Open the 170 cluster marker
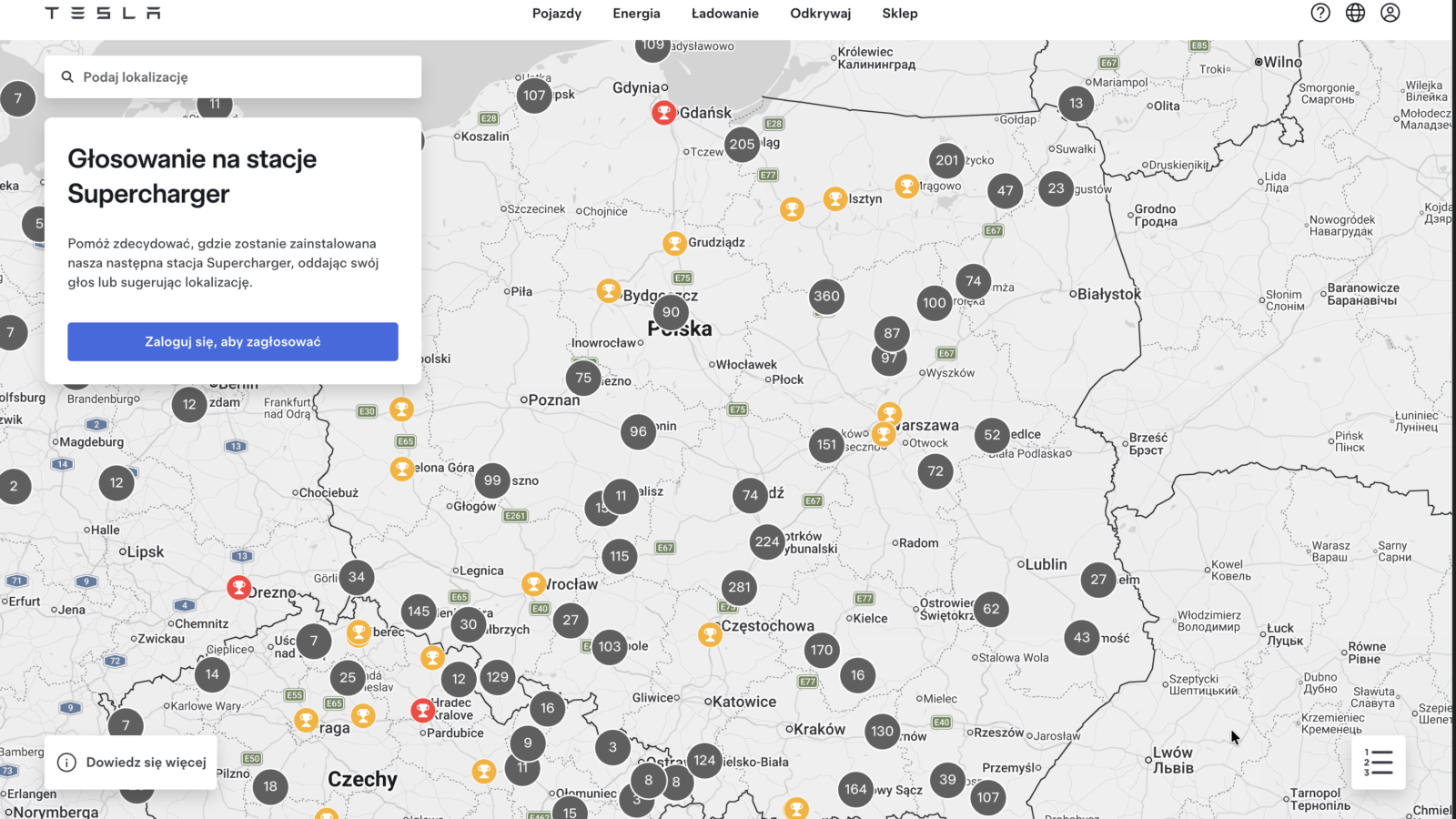The image size is (1456, 819). (822, 650)
